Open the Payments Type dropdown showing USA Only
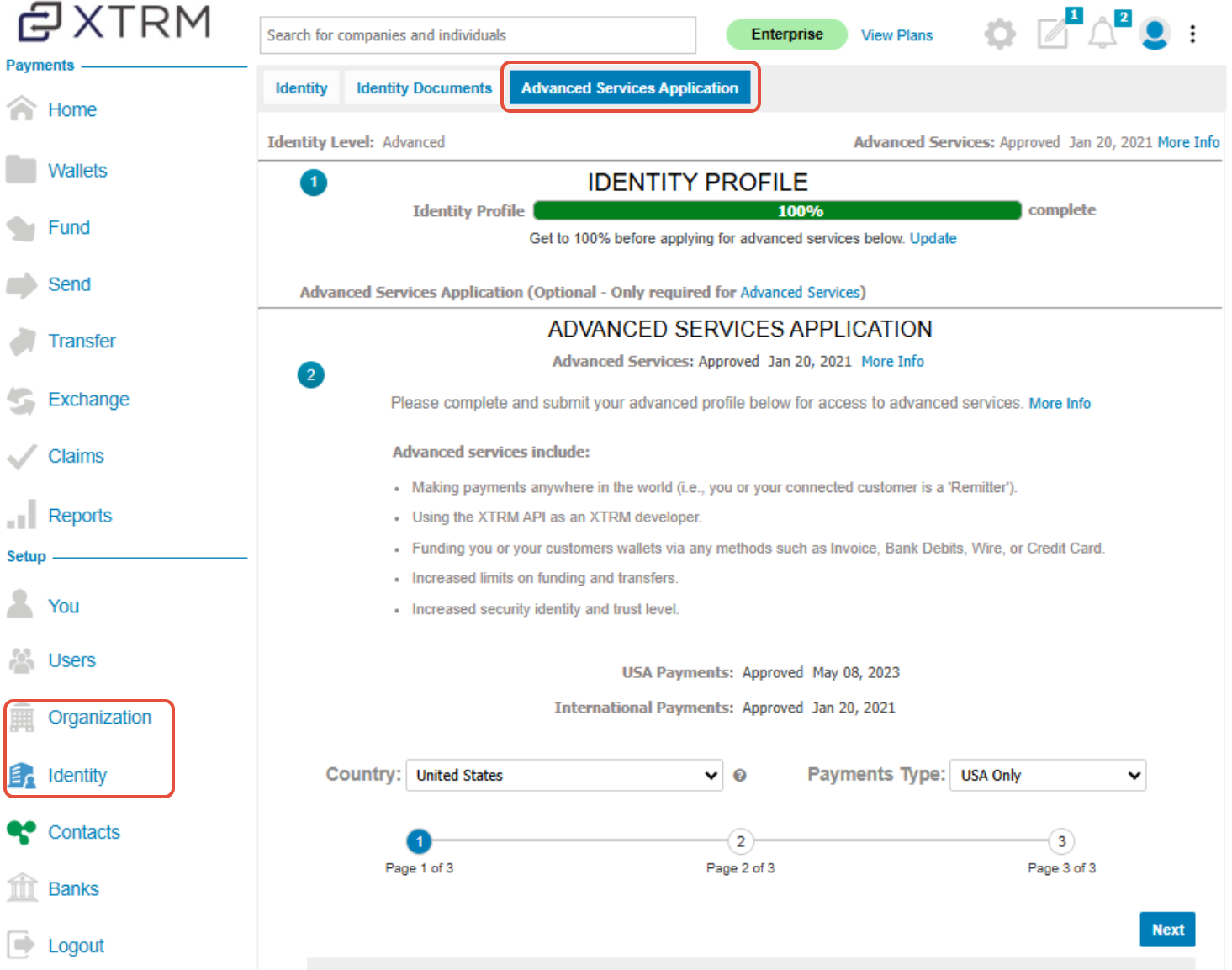This screenshot has height=970, width=1232. click(x=1048, y=775)
